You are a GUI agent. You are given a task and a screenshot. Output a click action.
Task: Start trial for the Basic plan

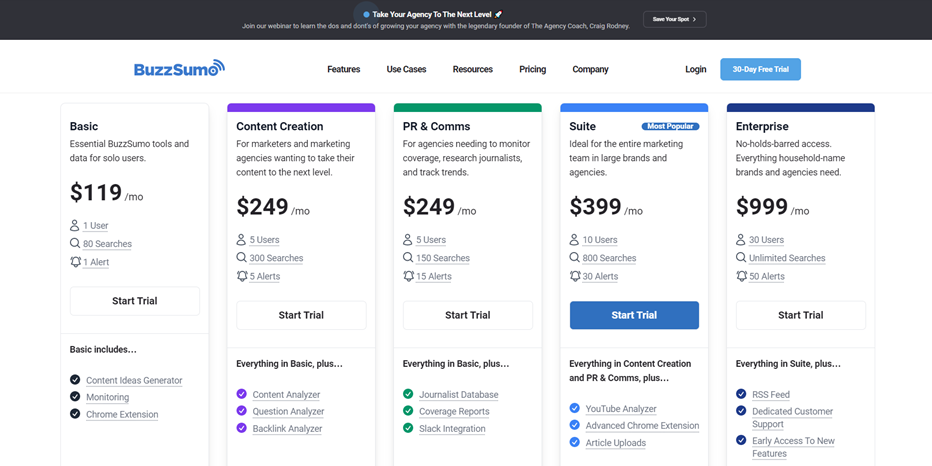(135, 301)
